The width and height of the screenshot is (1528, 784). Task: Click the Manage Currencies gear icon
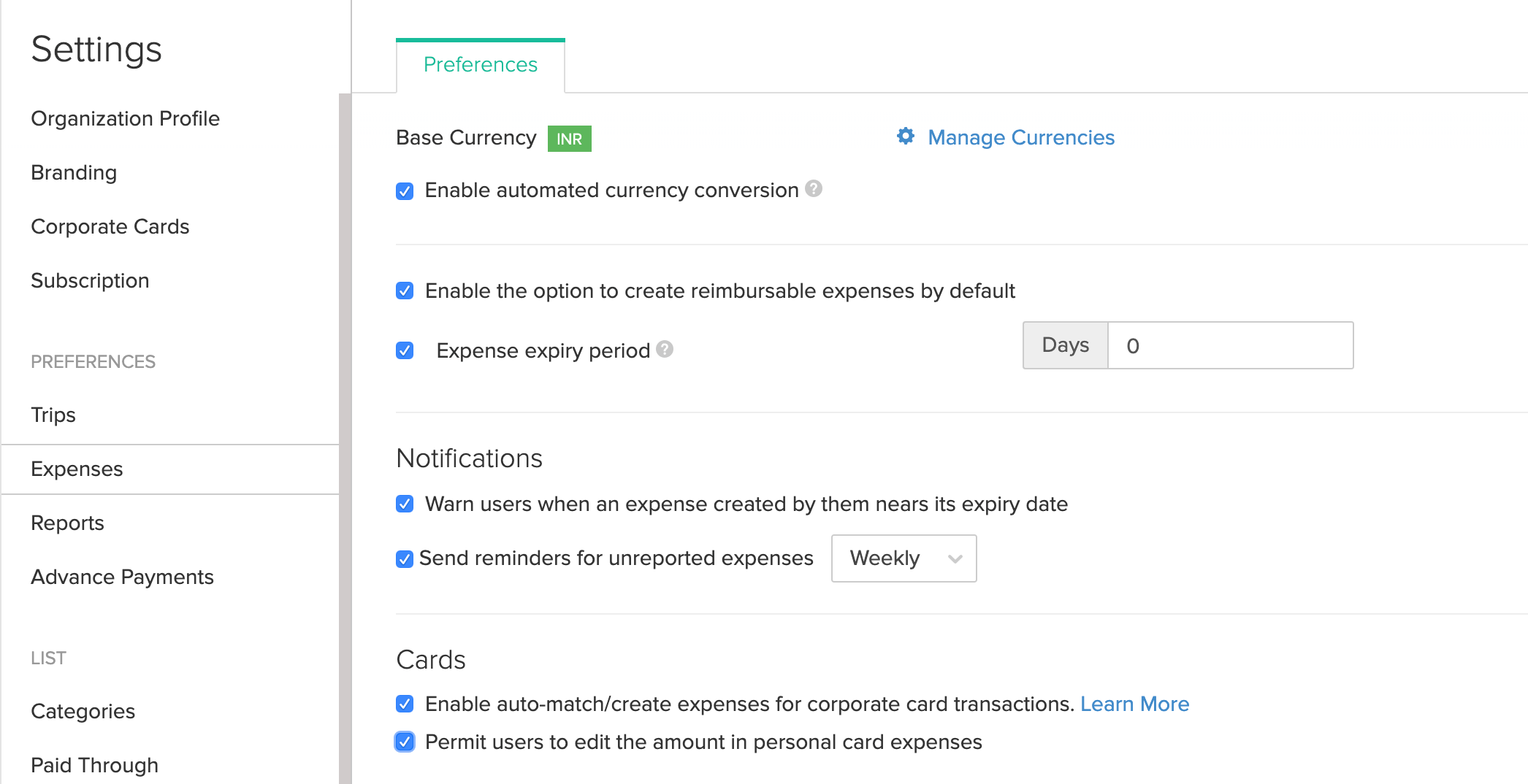[905, 137]
